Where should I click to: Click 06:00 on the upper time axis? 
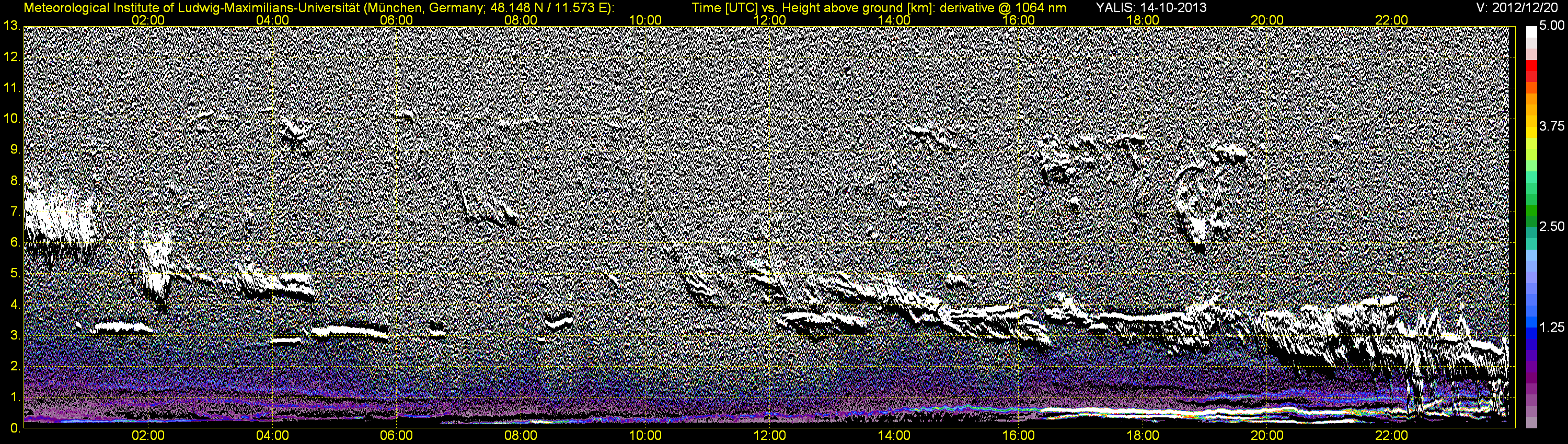click(396, 20)
